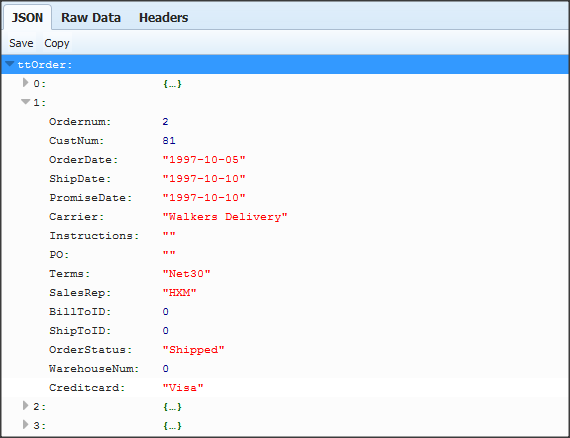Viewport: 570px width, 438px height.
Task: Select the ttOrder row label
Action: coord(45,65)
